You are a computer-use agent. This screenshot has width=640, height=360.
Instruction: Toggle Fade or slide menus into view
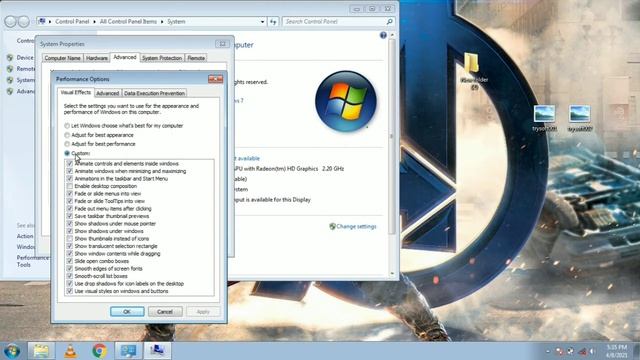point(70,193)
